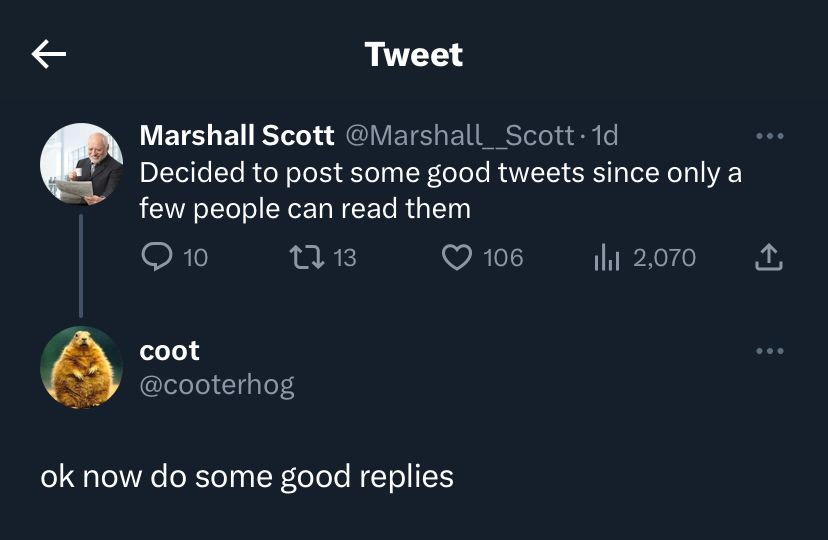Visit the Marshall Scott display name

(x=237, y=135)
